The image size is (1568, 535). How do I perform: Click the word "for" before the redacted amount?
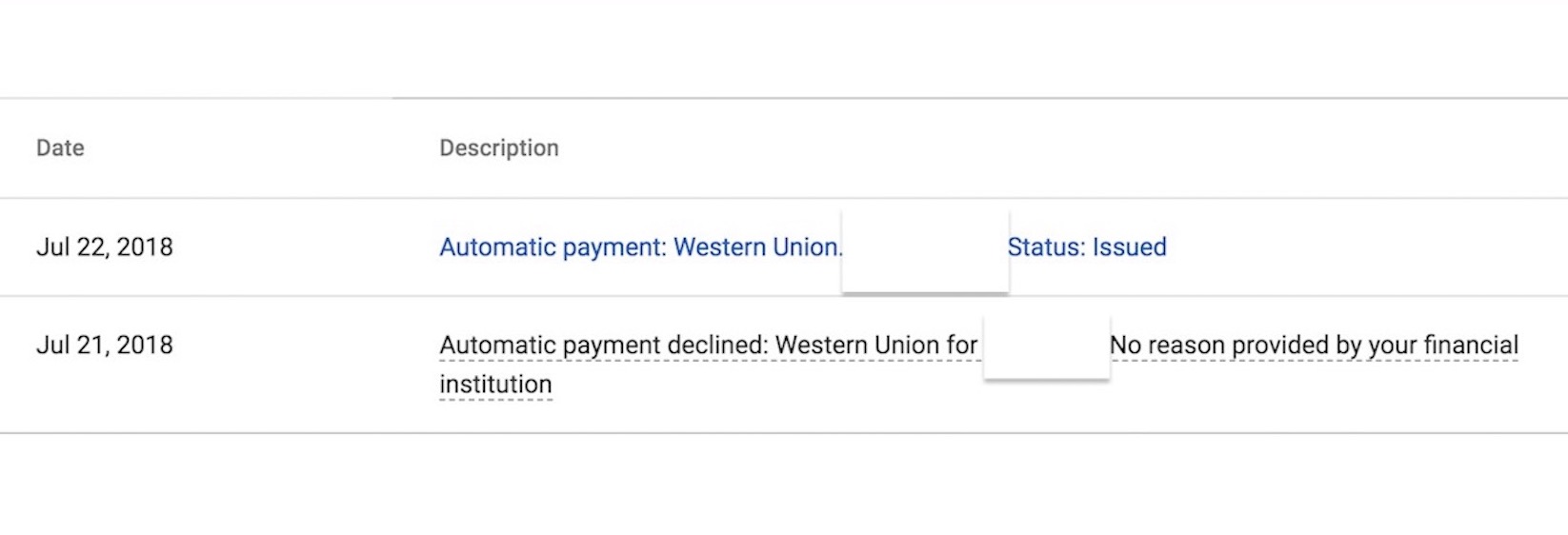tap(962, 346)
